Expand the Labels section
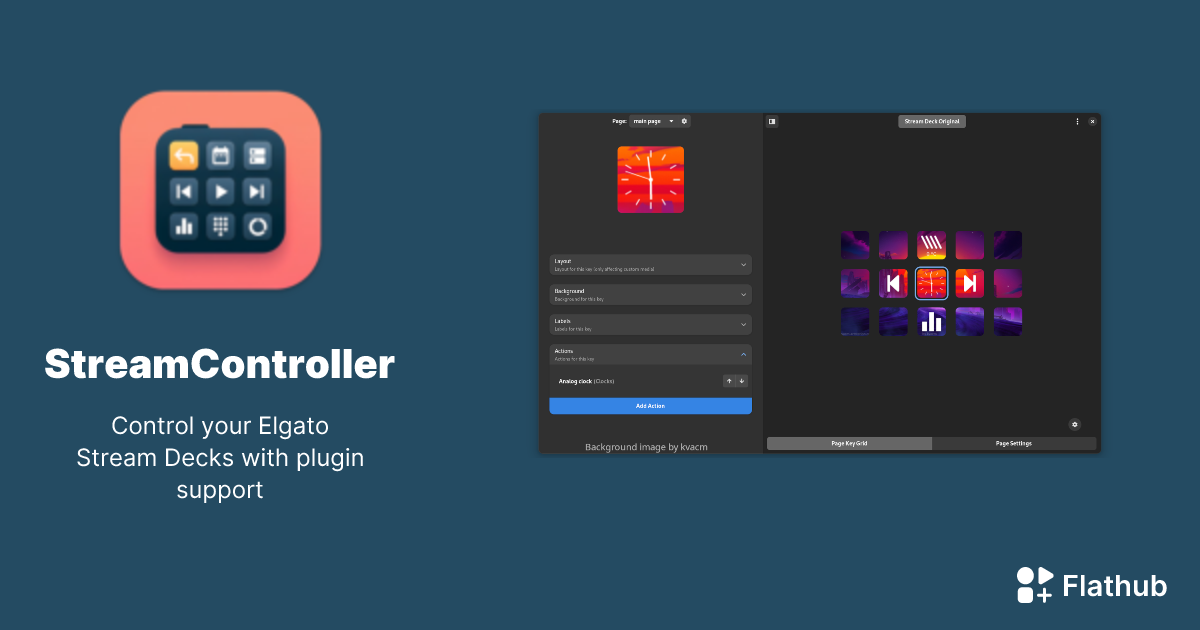The width and height of the screenshot is (1200, 630). tap(650, 324)
